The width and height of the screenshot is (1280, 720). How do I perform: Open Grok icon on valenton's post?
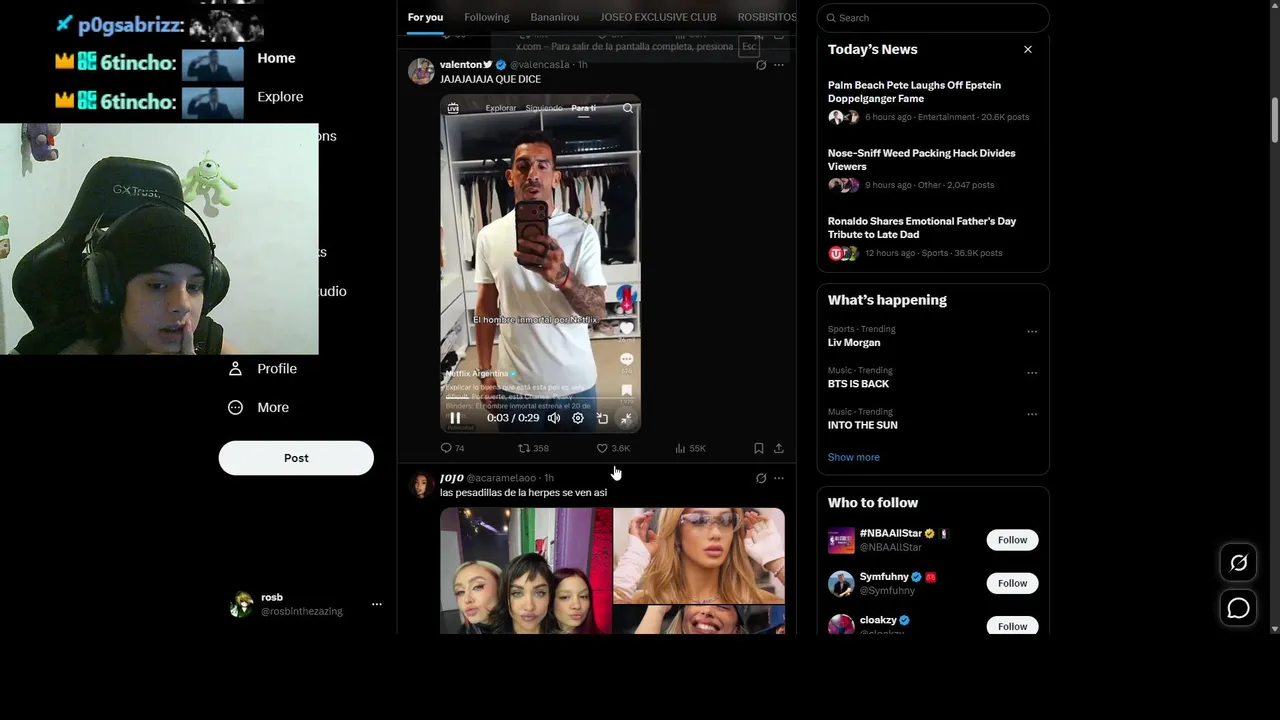pyautogui.click(x=761, y=65)
